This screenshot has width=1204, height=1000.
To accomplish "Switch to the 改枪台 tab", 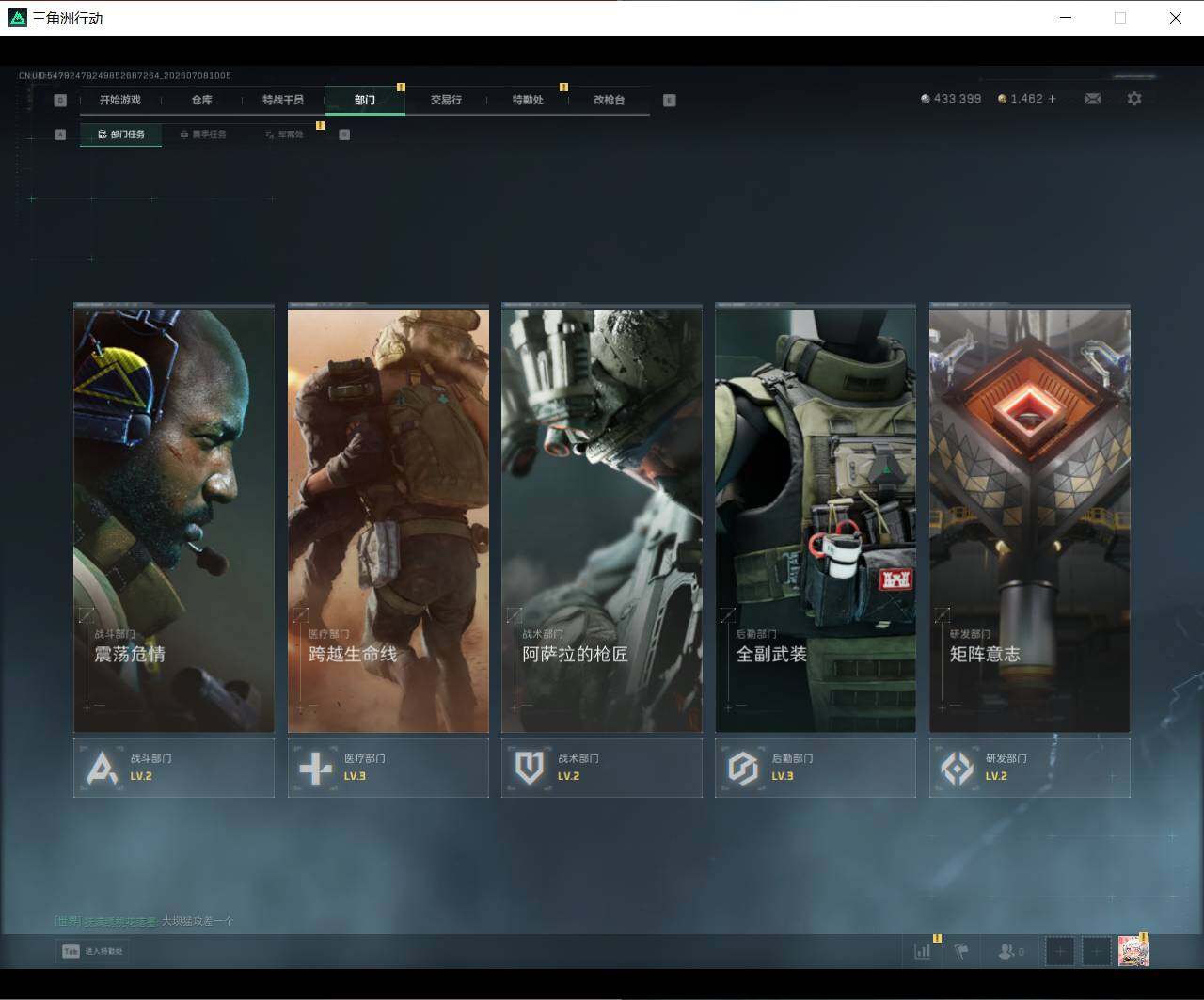I will (x=609, y=100).
